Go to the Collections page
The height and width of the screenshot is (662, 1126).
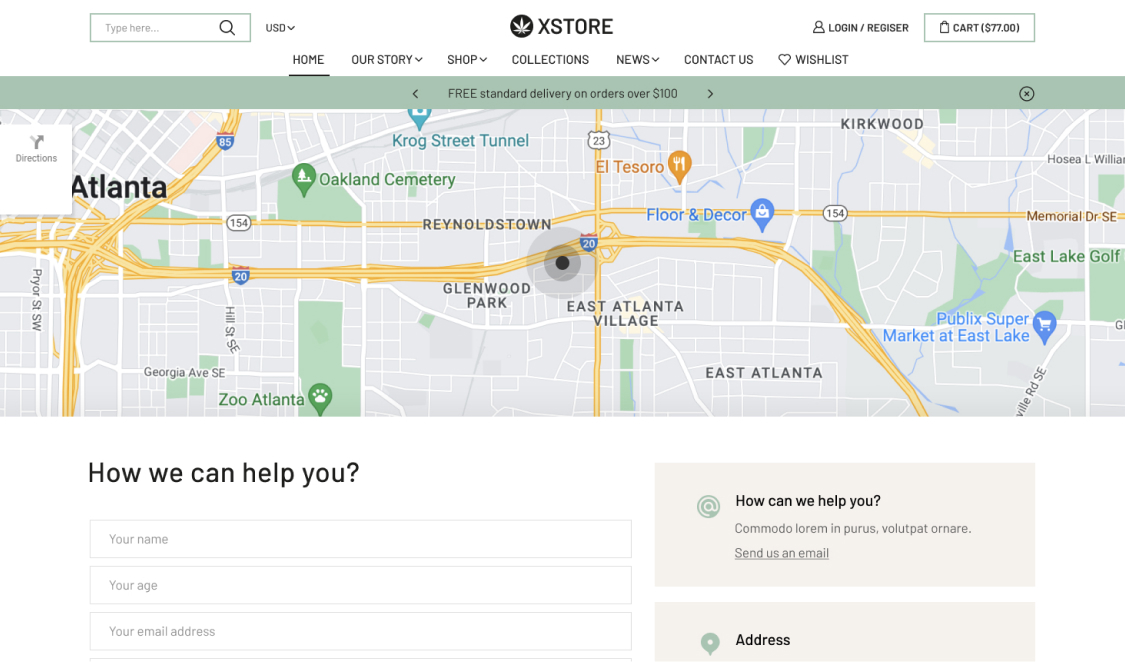(550, 60)
